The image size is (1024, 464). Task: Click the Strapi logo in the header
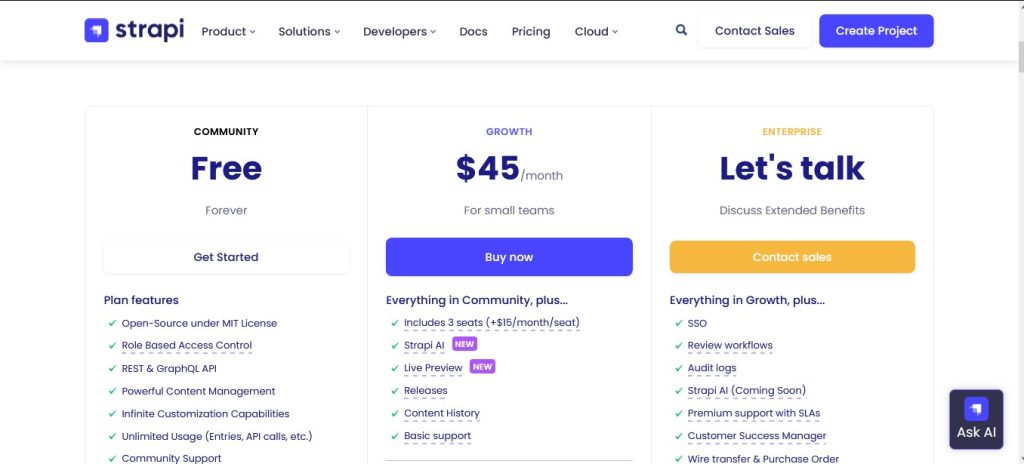[135, 30]
